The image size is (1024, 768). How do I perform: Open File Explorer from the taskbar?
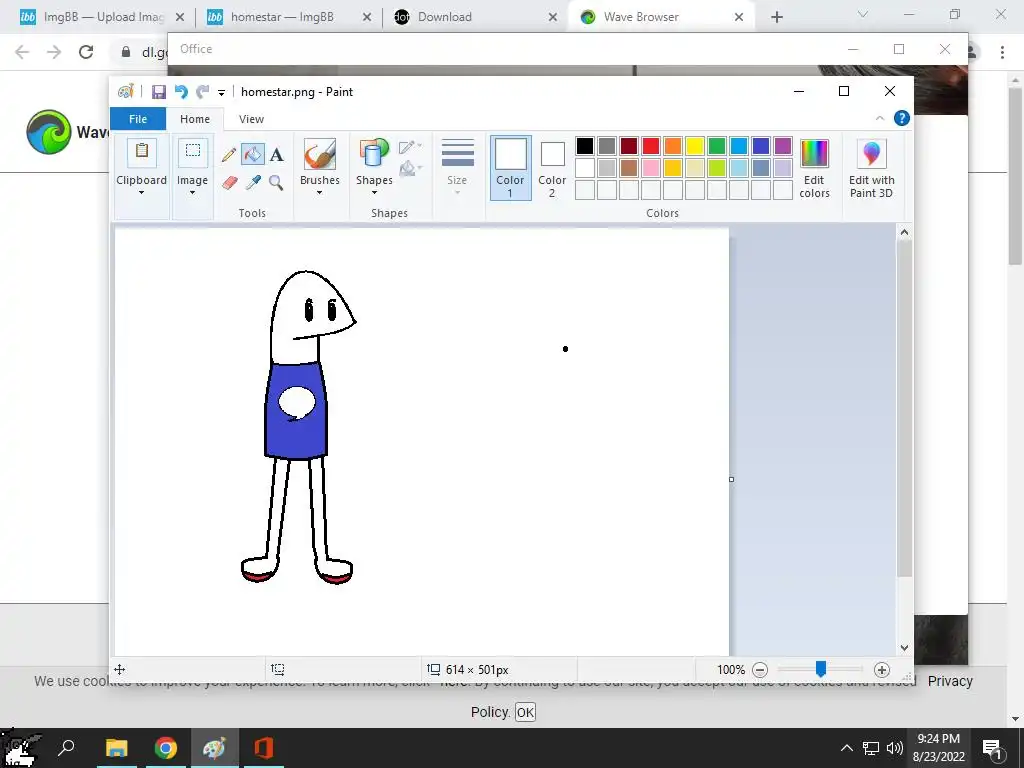point(117,748)
